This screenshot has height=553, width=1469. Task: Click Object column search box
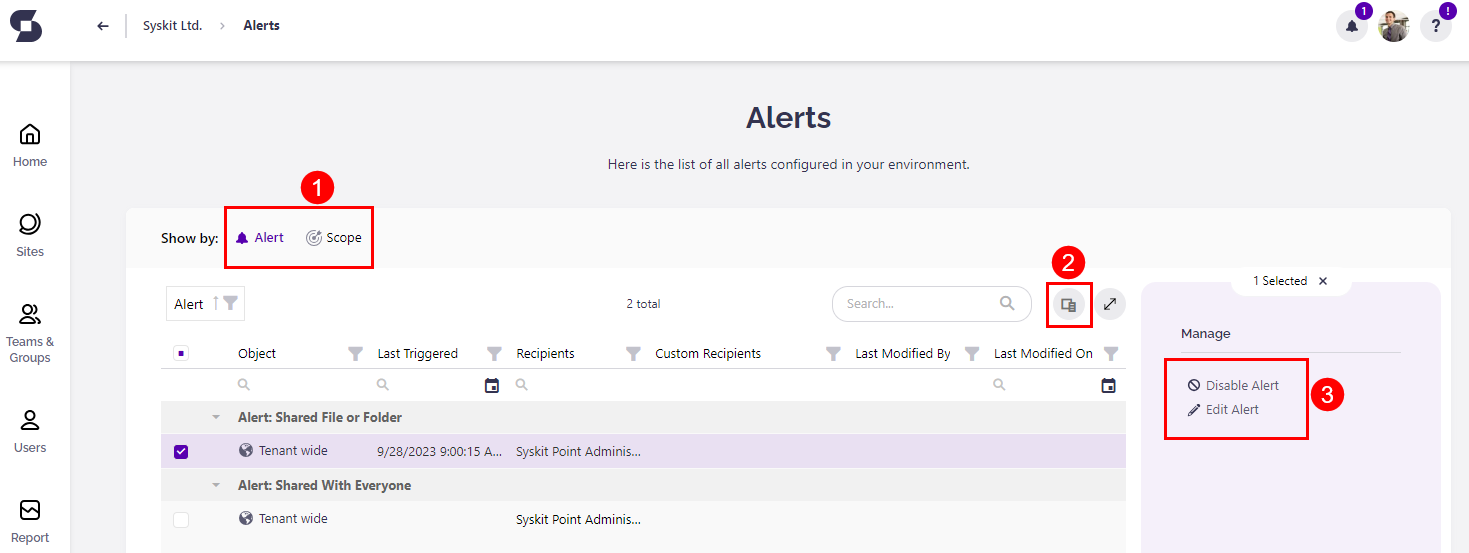300,385
